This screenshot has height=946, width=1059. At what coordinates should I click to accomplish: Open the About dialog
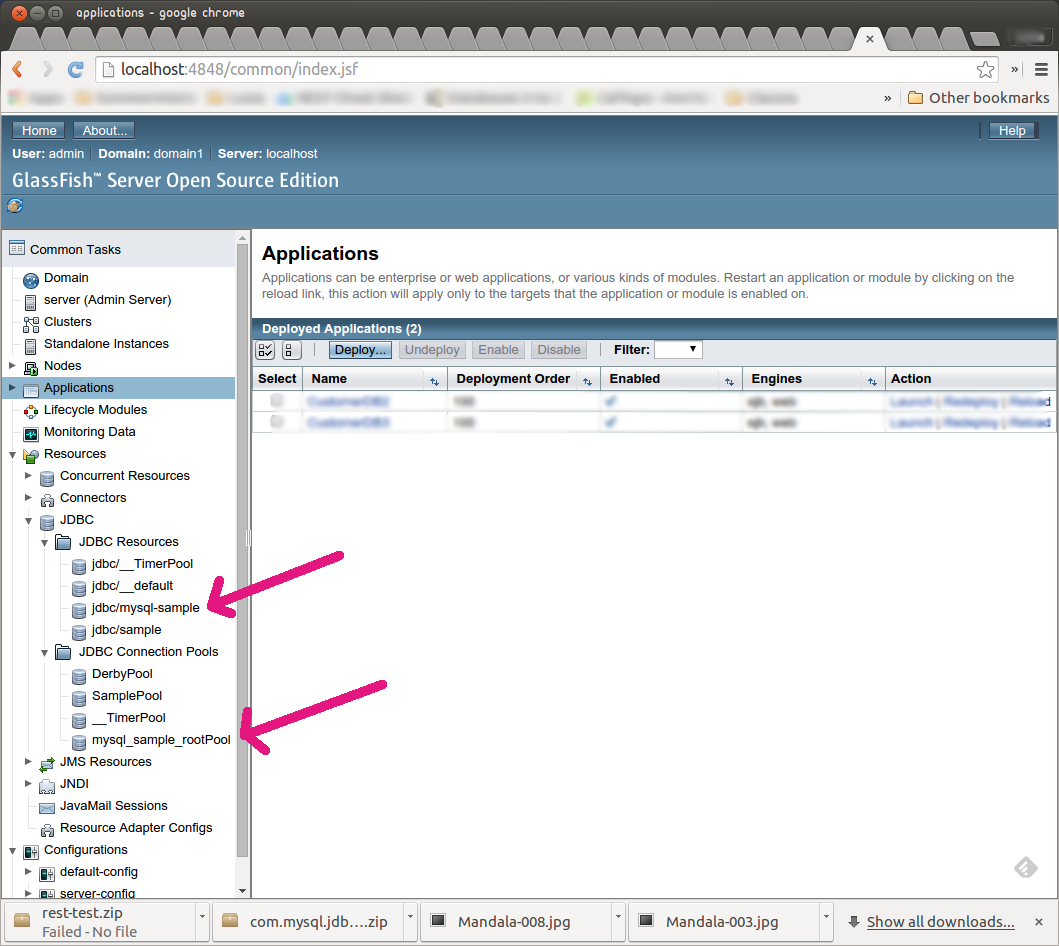click(104, 130)
